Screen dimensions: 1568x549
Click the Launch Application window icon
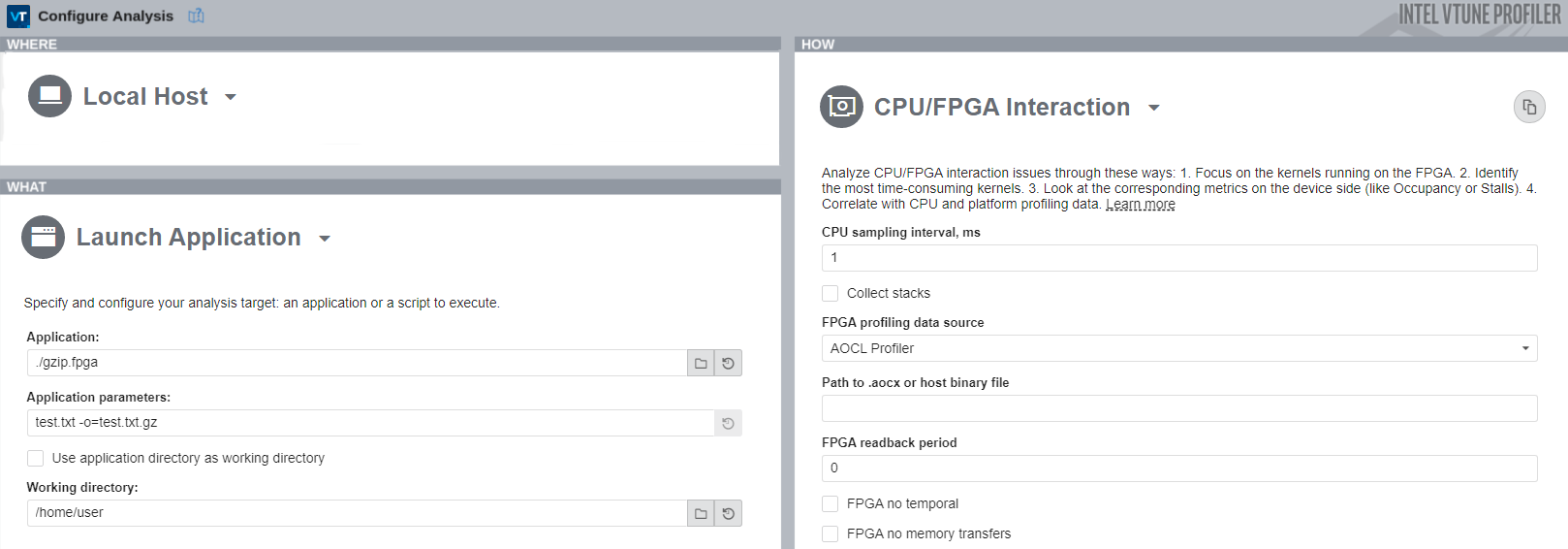point(43,237)
